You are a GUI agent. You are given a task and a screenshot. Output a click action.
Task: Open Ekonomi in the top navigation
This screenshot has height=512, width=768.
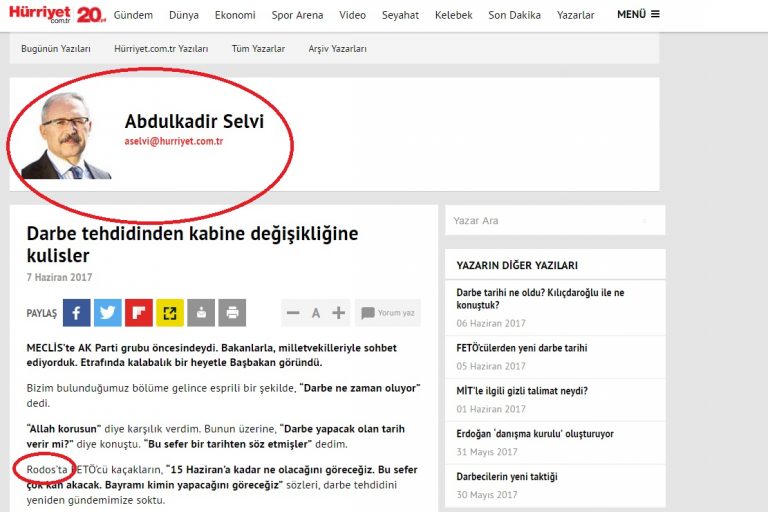click(235, 15)
